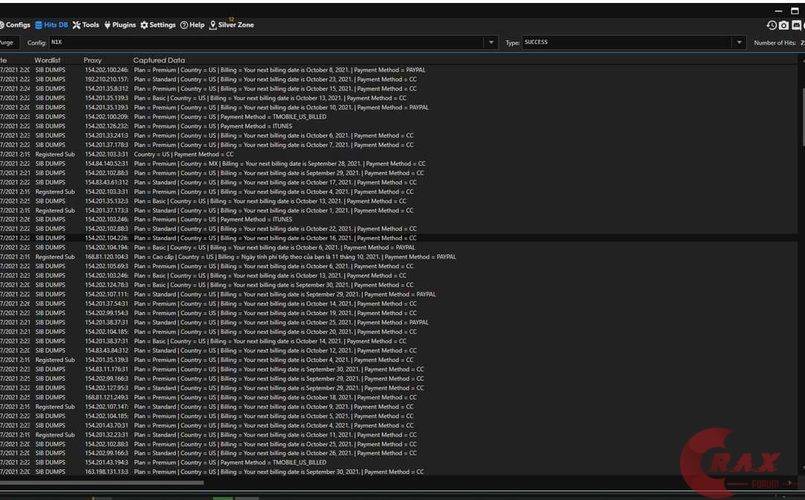Screen dimensions: 805x500
Task: Select the row with billing date October 9, 2021
Action: pos(398,407)
